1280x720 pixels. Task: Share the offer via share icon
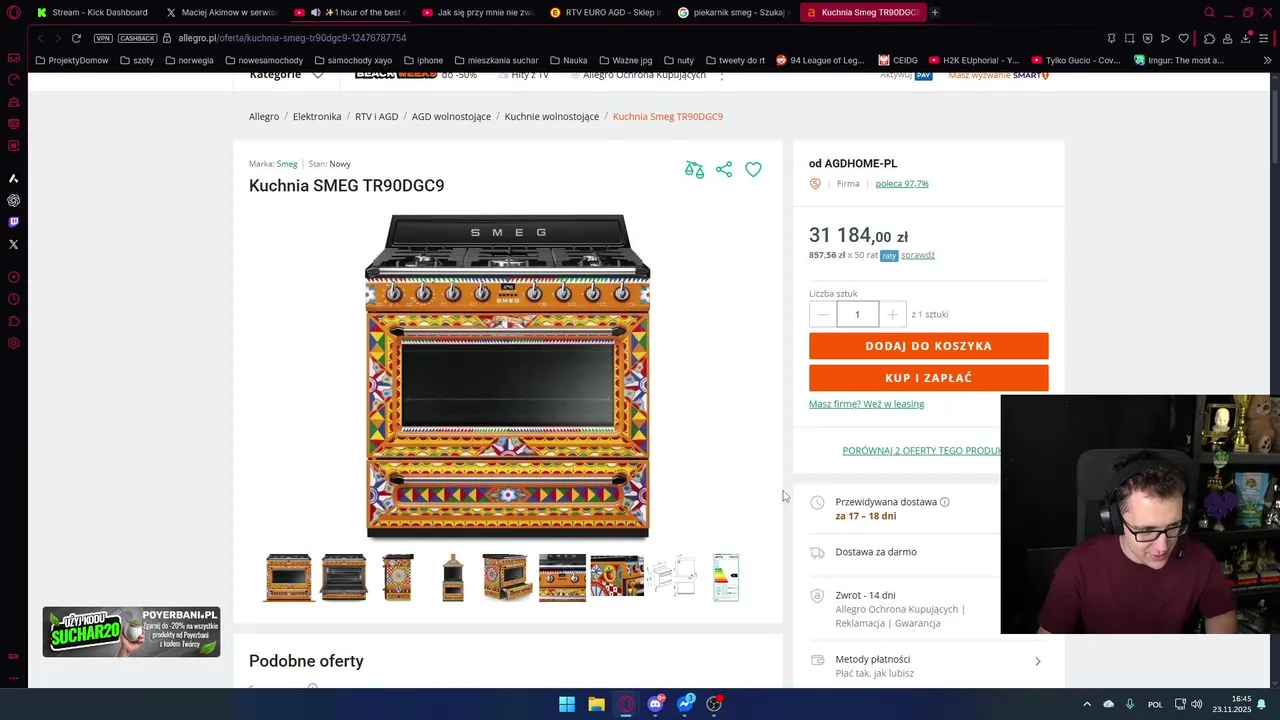point(724,170)
